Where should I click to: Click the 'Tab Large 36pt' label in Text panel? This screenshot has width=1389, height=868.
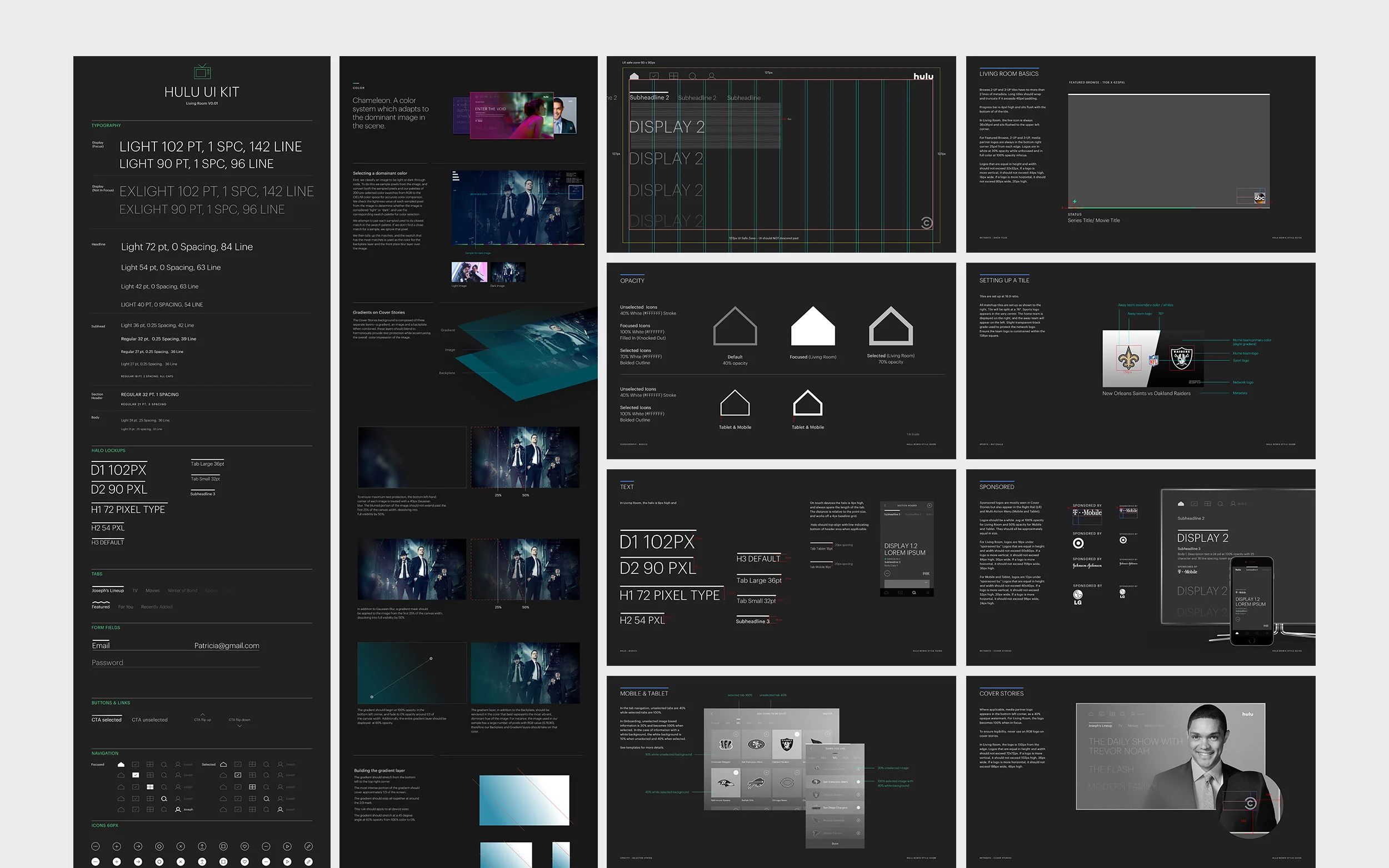759,580
